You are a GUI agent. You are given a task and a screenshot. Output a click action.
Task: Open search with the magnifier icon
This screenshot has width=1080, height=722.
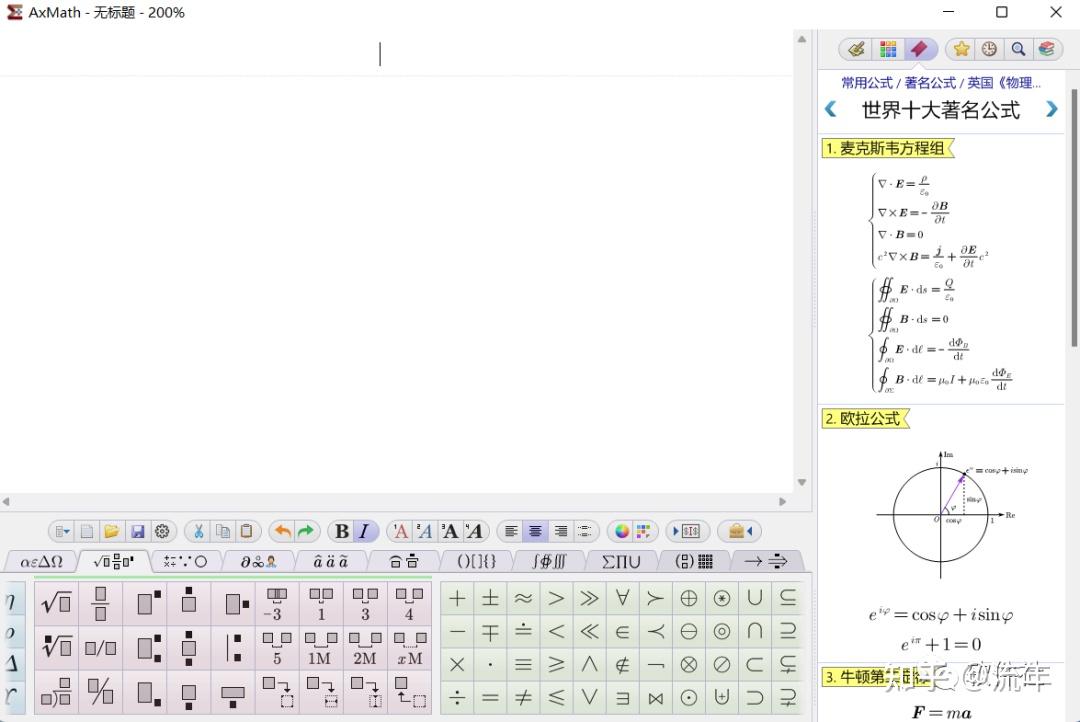pos(1018,49)
